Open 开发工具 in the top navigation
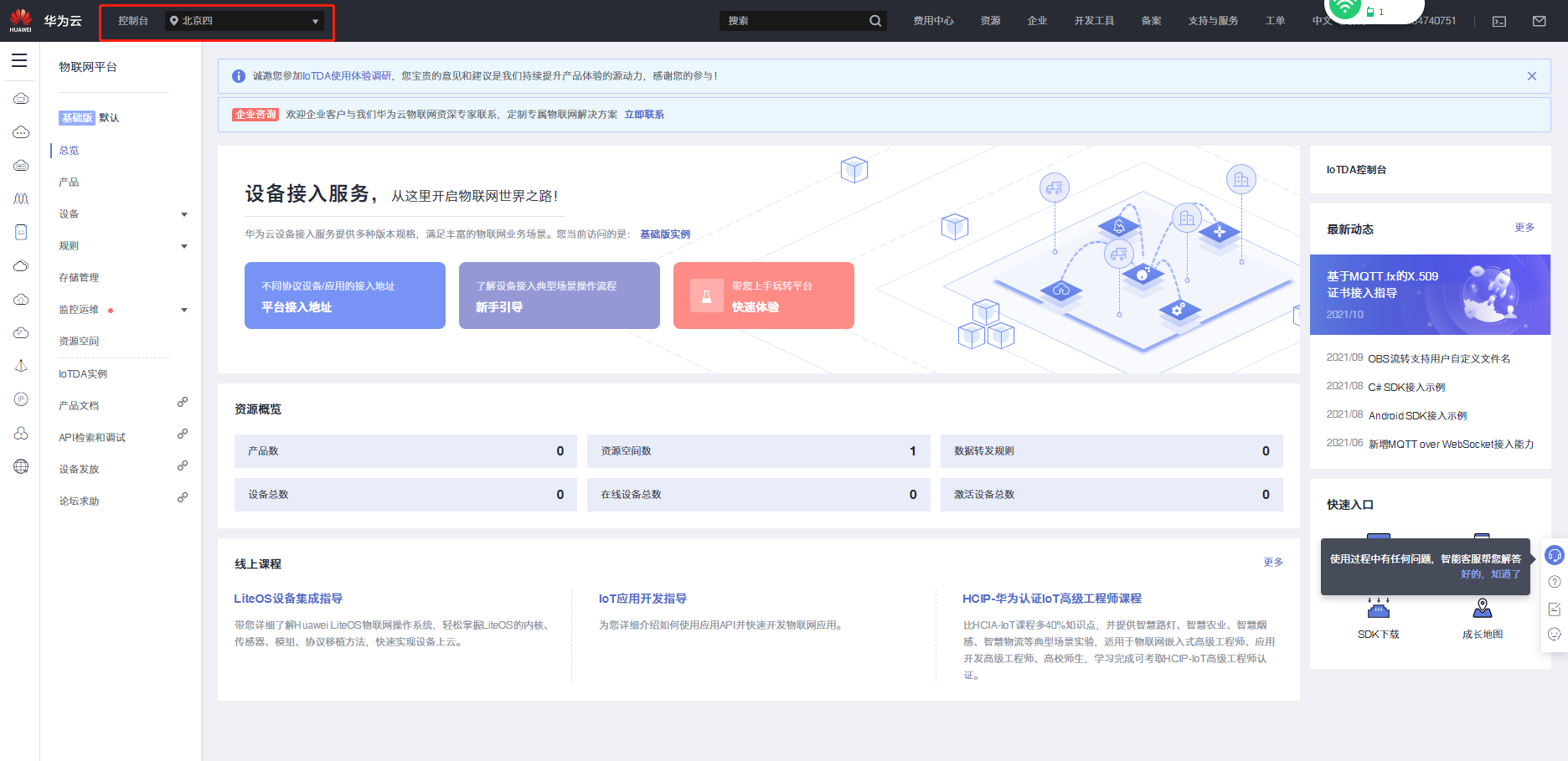Screen dimensions: 1568x761 [x=1094, y=21]
